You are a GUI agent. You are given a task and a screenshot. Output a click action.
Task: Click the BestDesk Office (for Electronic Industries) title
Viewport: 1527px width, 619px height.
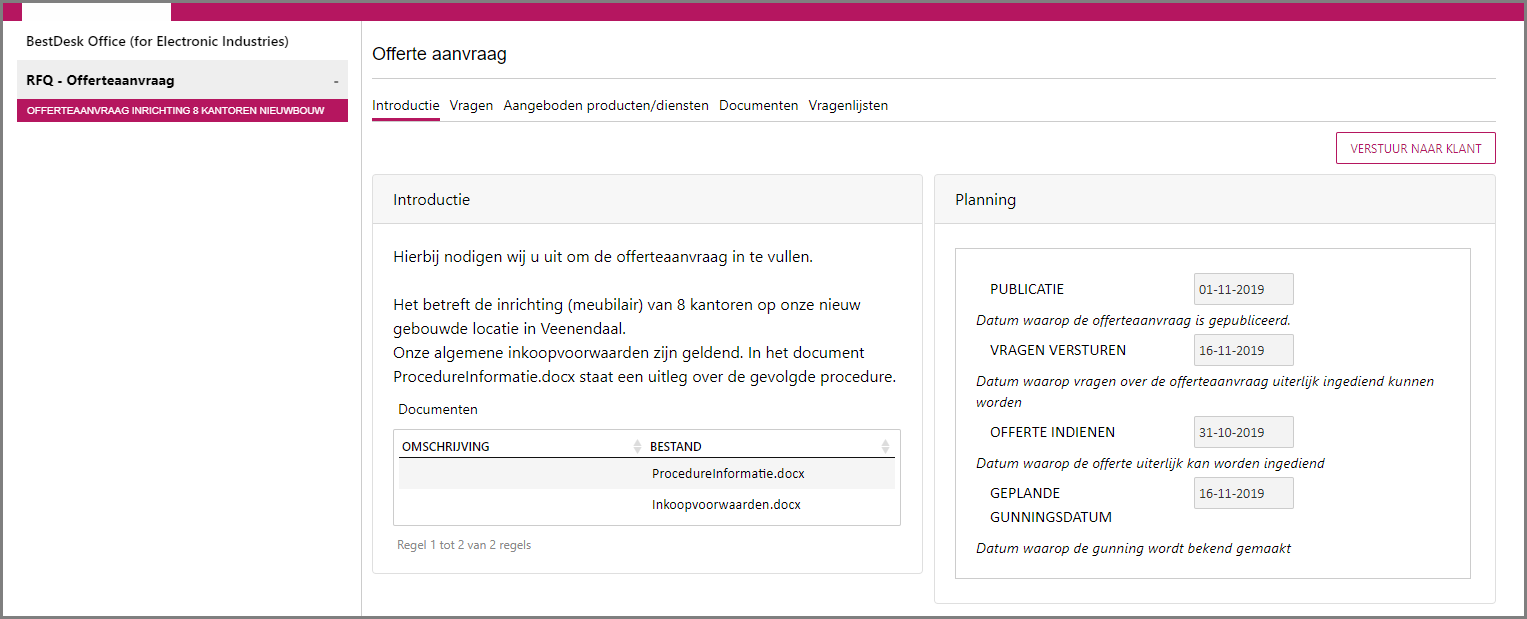[157, 42]
